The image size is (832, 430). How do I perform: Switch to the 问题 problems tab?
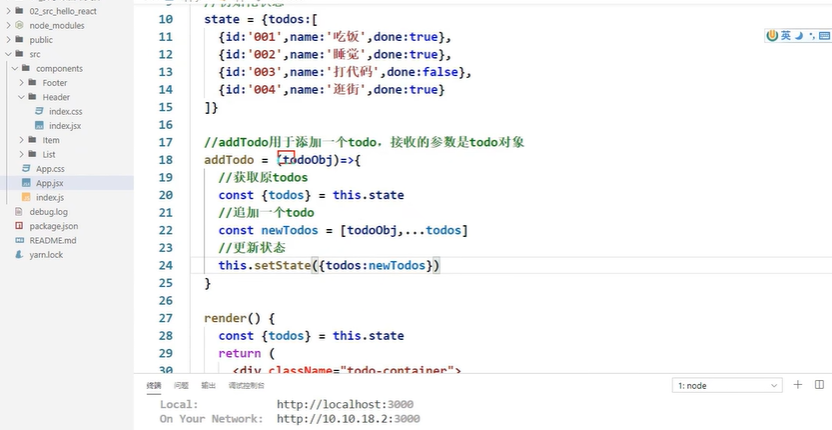(x=181, y=385)
